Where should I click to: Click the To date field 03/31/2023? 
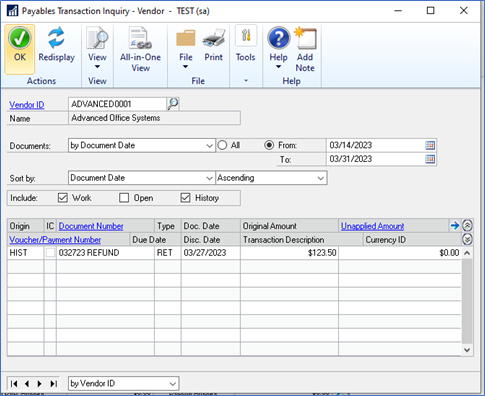click(x=375, y=159)
